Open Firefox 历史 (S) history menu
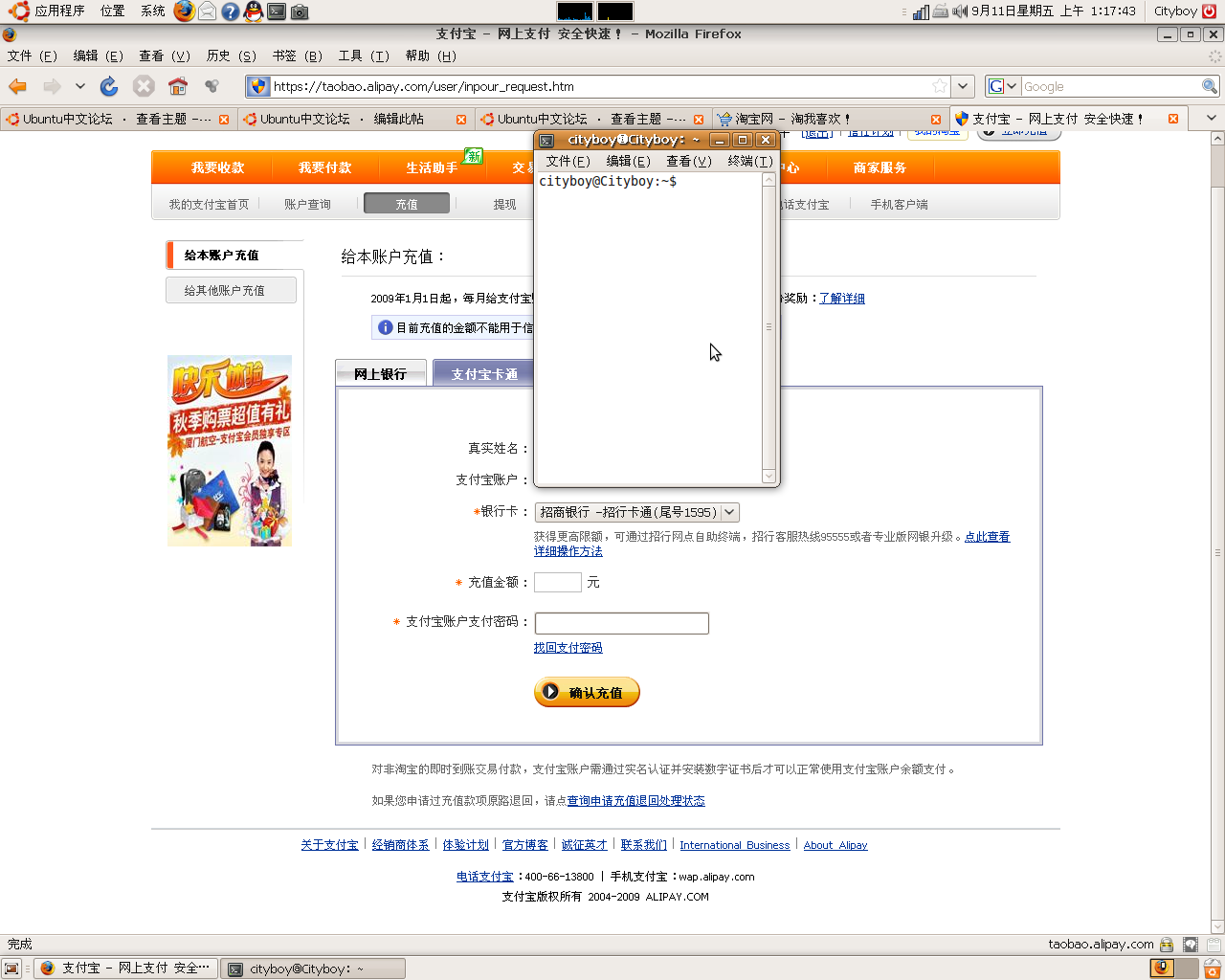The height and width of the screenshot is (980, 1225). (232, 56)
